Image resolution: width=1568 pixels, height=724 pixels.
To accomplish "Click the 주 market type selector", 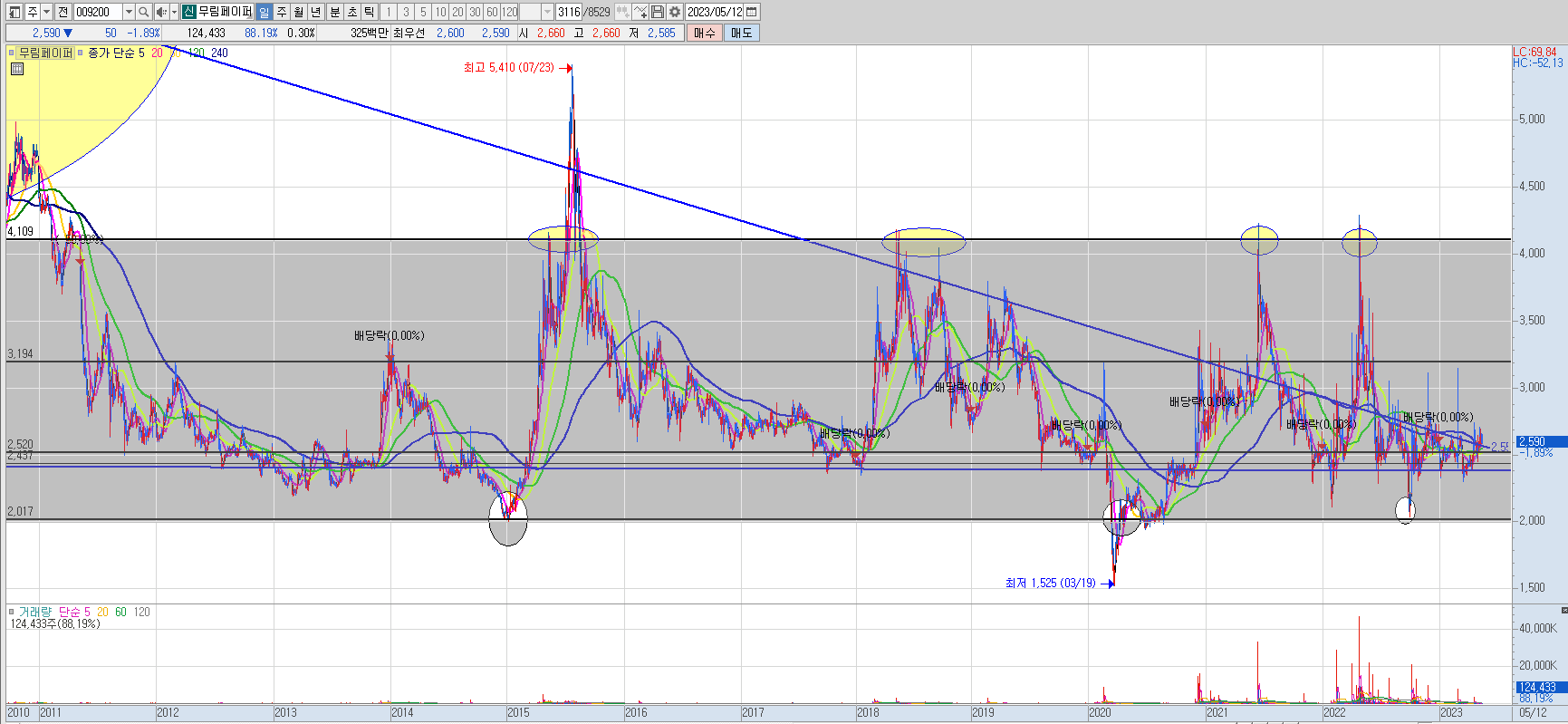I will (x=33, y=12).
